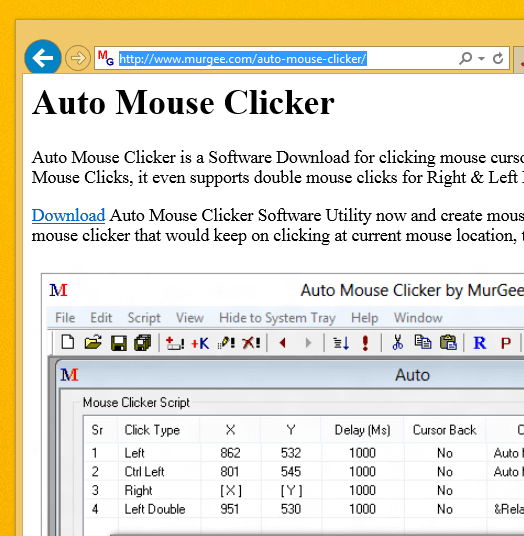The image size is (524, 536).
Task: Click the [Y] placeholder cell in row 3
Action: pyautogui.click(x=291, y=491)
